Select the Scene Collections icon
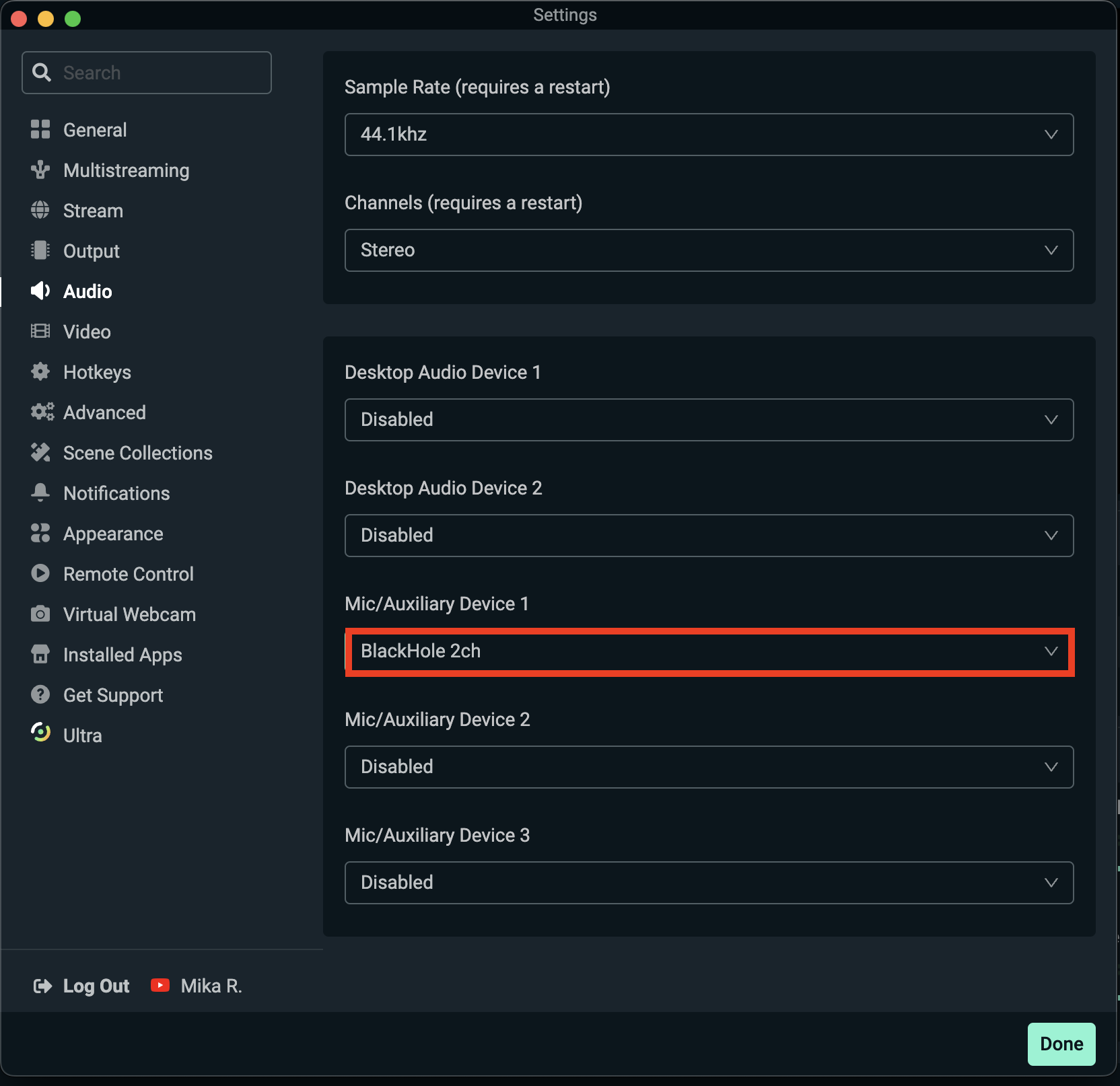 [x=40, y=452]
